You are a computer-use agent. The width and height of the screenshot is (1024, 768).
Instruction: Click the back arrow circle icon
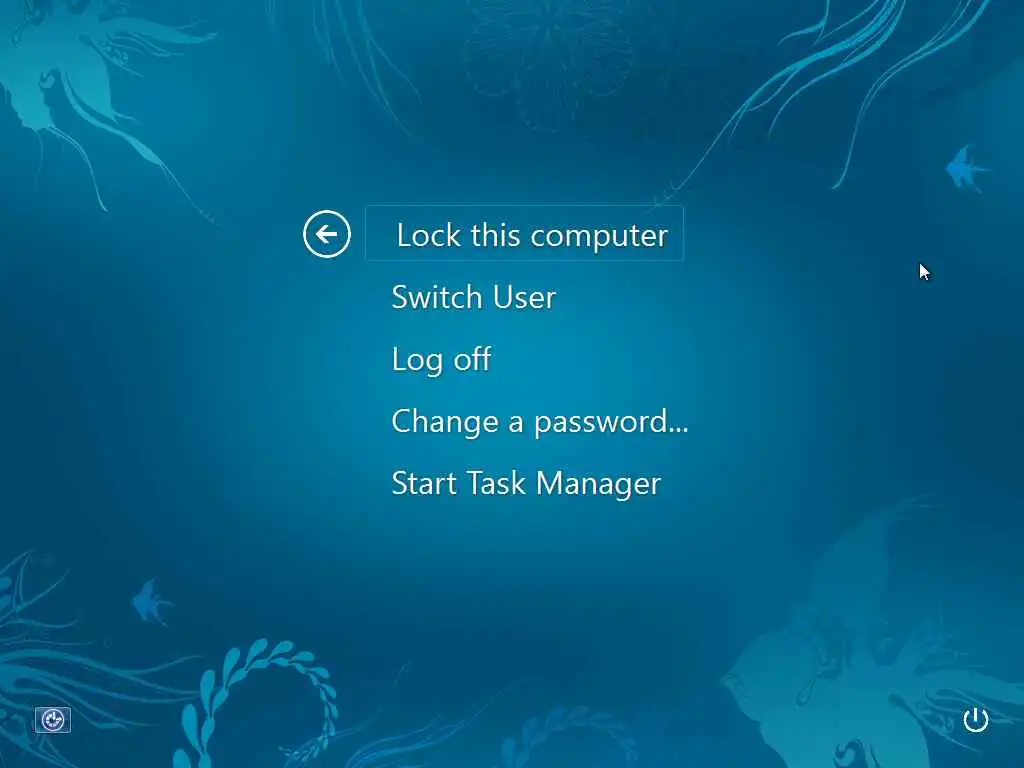[x=327, y=234]
